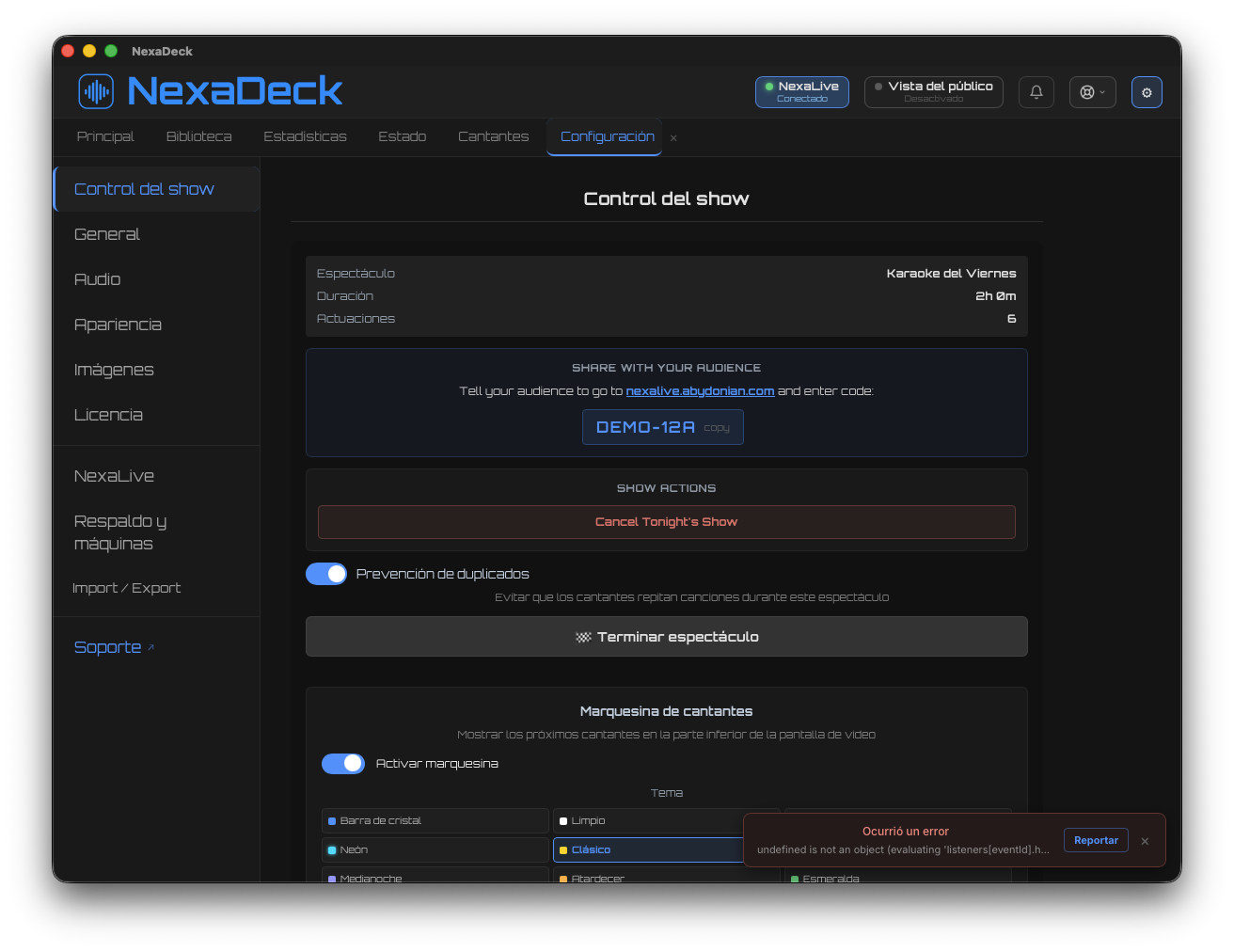Viewport: 1234px width, 952px height.
Task: Click the NexaDeck waveform logo icon
Action: tap(96, 91)
